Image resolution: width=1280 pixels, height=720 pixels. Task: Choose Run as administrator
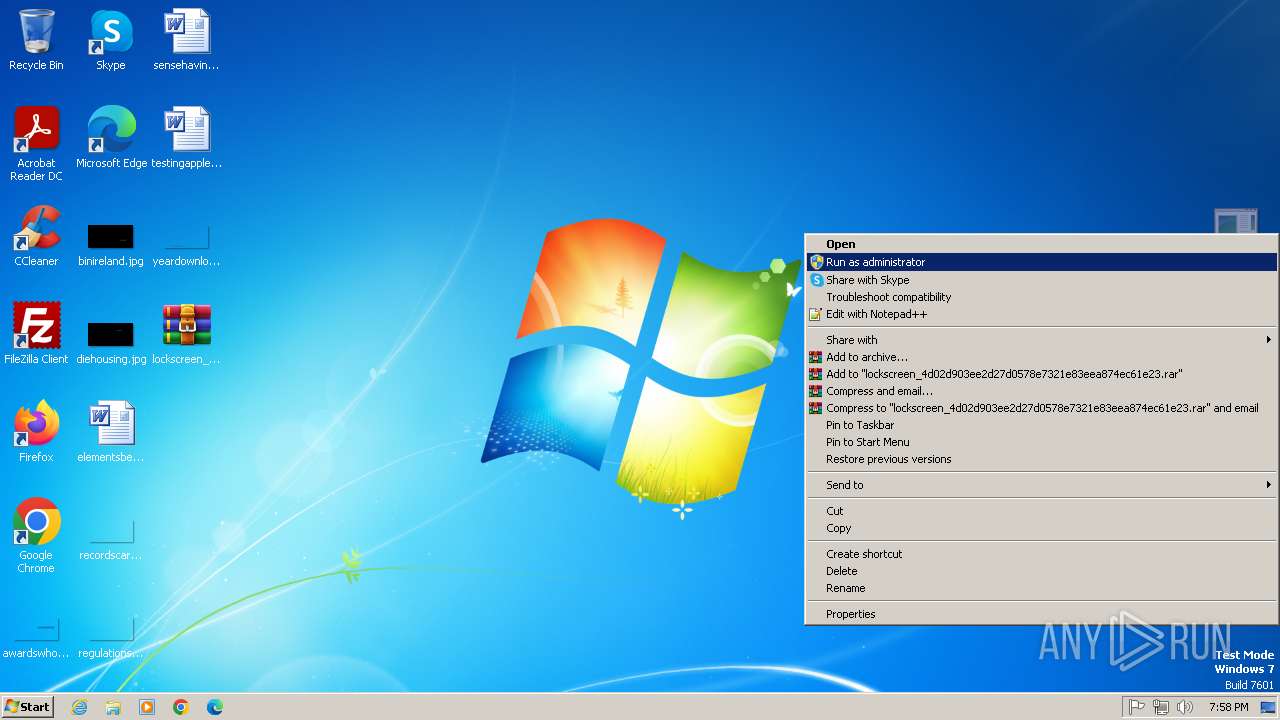1042,262
